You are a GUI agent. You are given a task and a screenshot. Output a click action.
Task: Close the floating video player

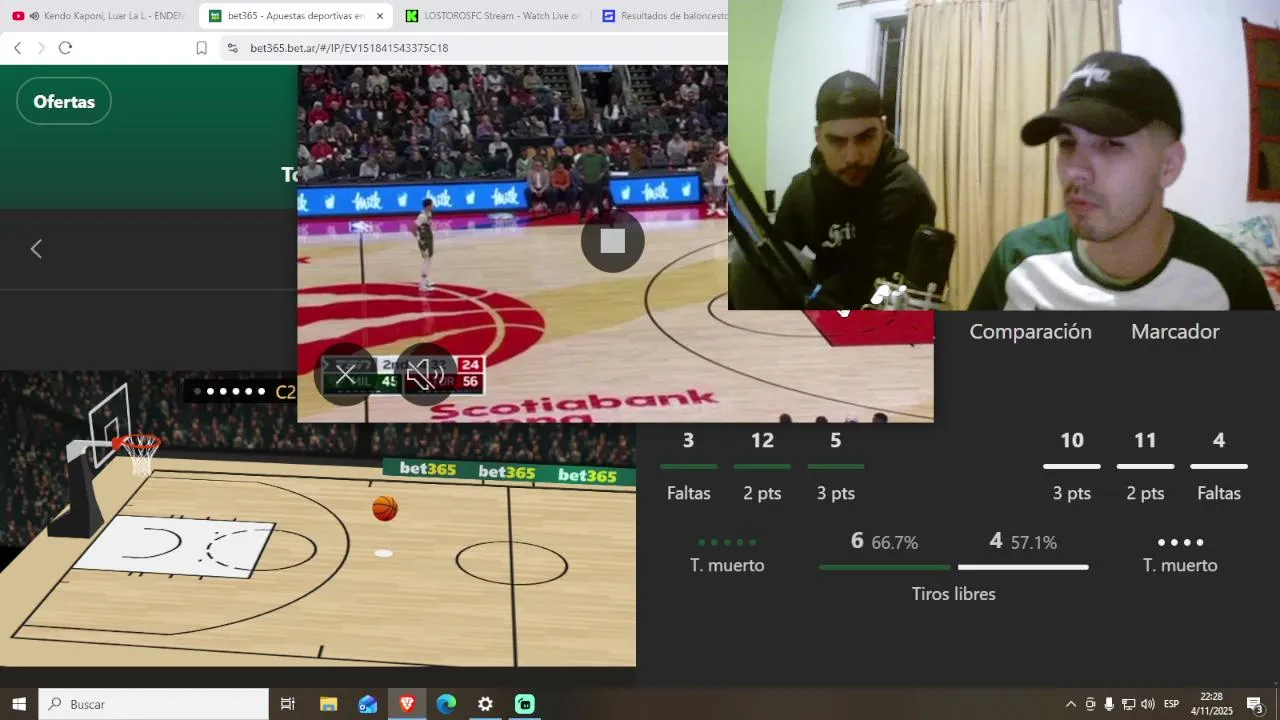(x=345, y=375)
